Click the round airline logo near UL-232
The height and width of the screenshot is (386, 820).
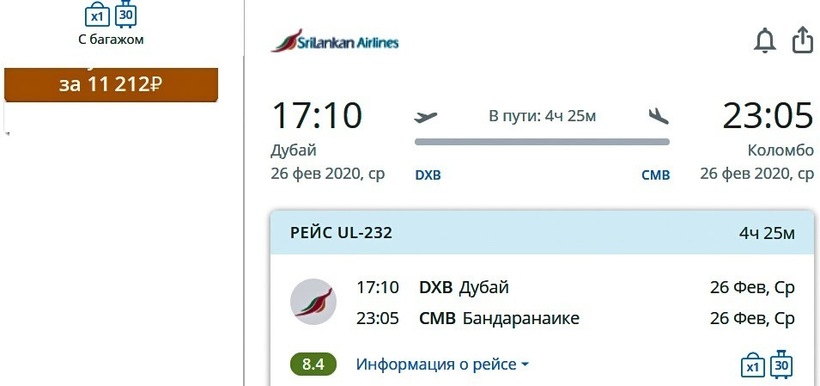pos(313,302)
